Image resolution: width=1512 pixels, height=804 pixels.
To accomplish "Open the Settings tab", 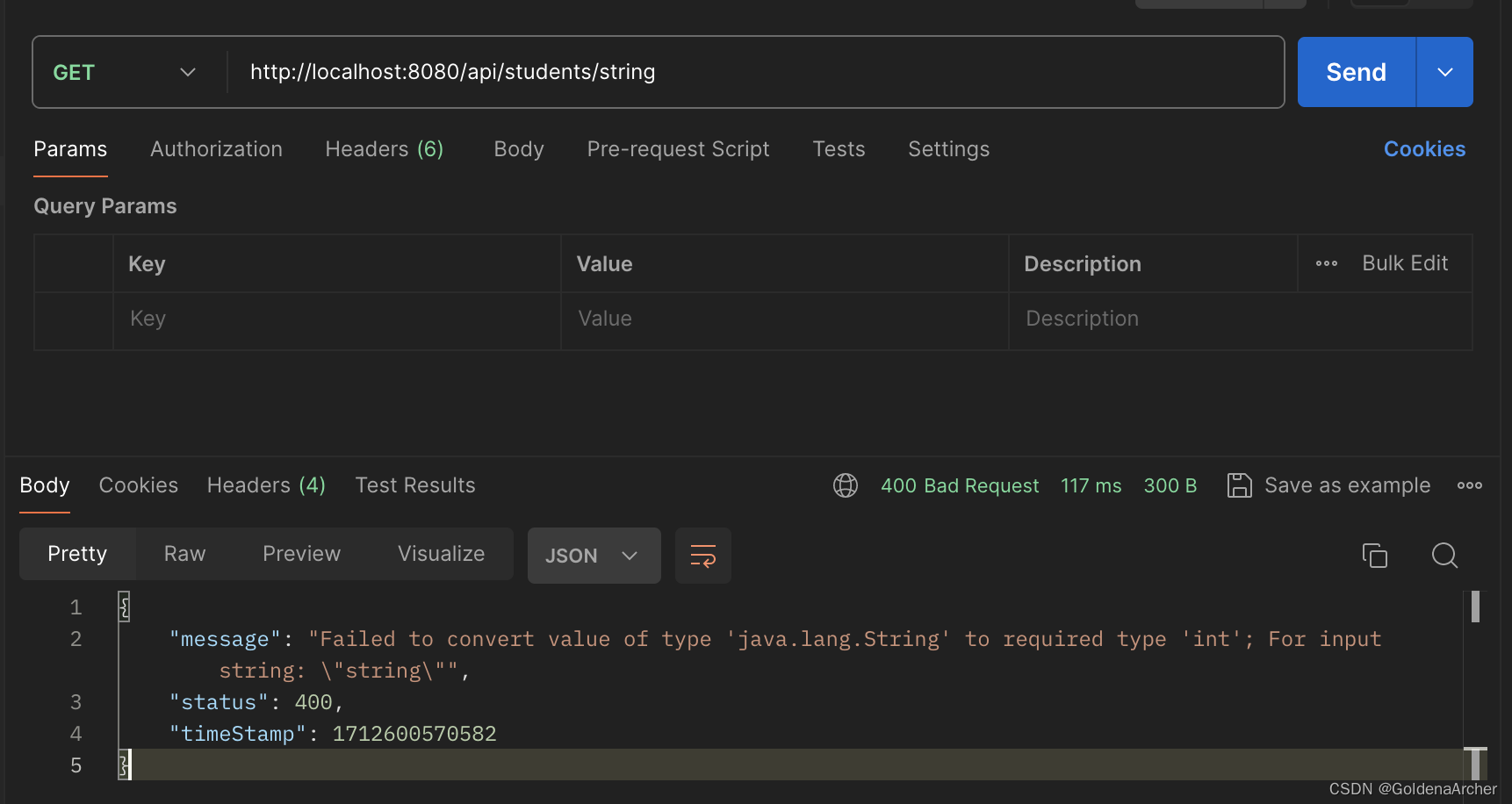I will pyautogui.click(x=948, y=149).
